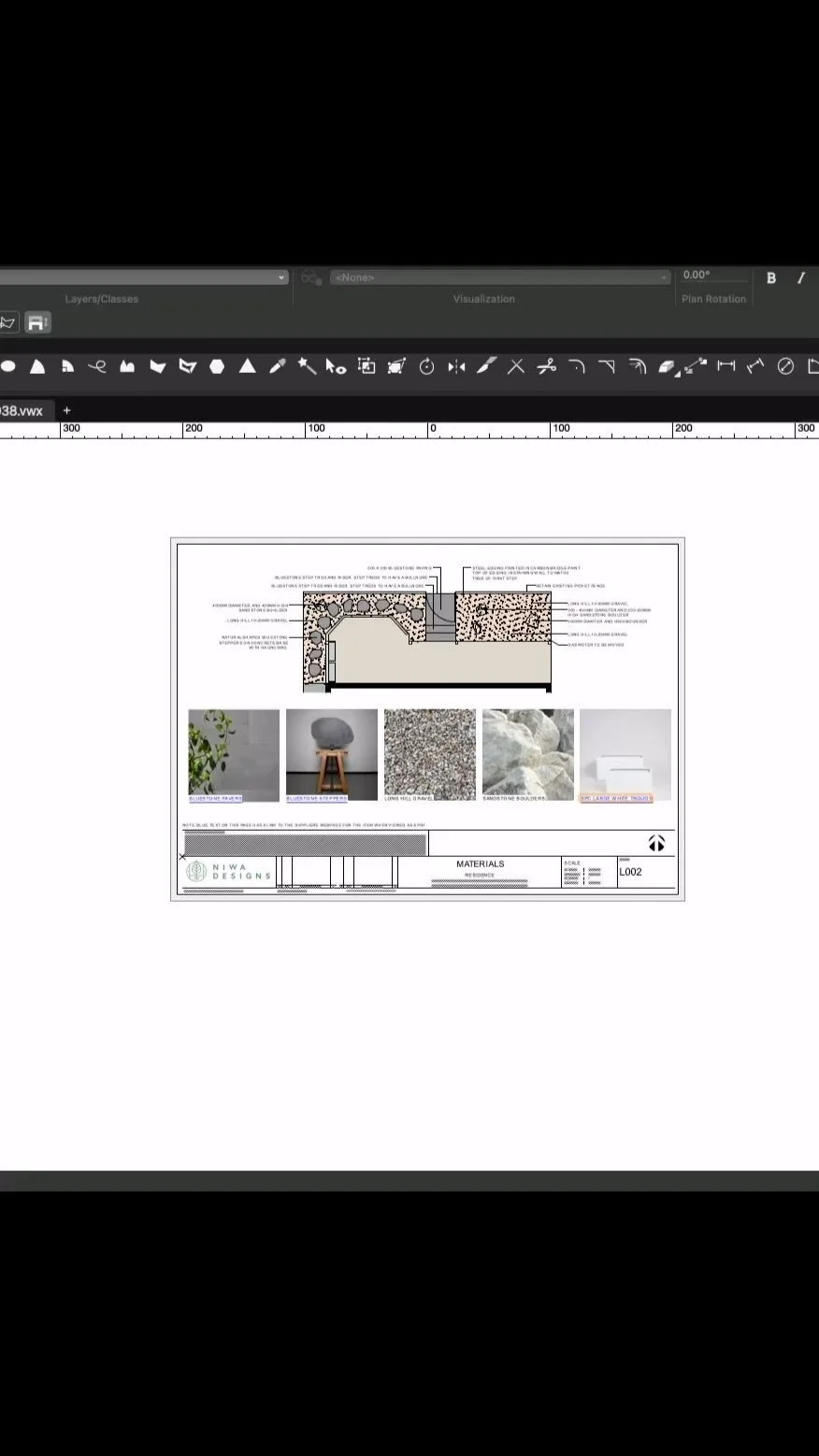
Task: Toggle bold text formatting
Action: (771, 278)
